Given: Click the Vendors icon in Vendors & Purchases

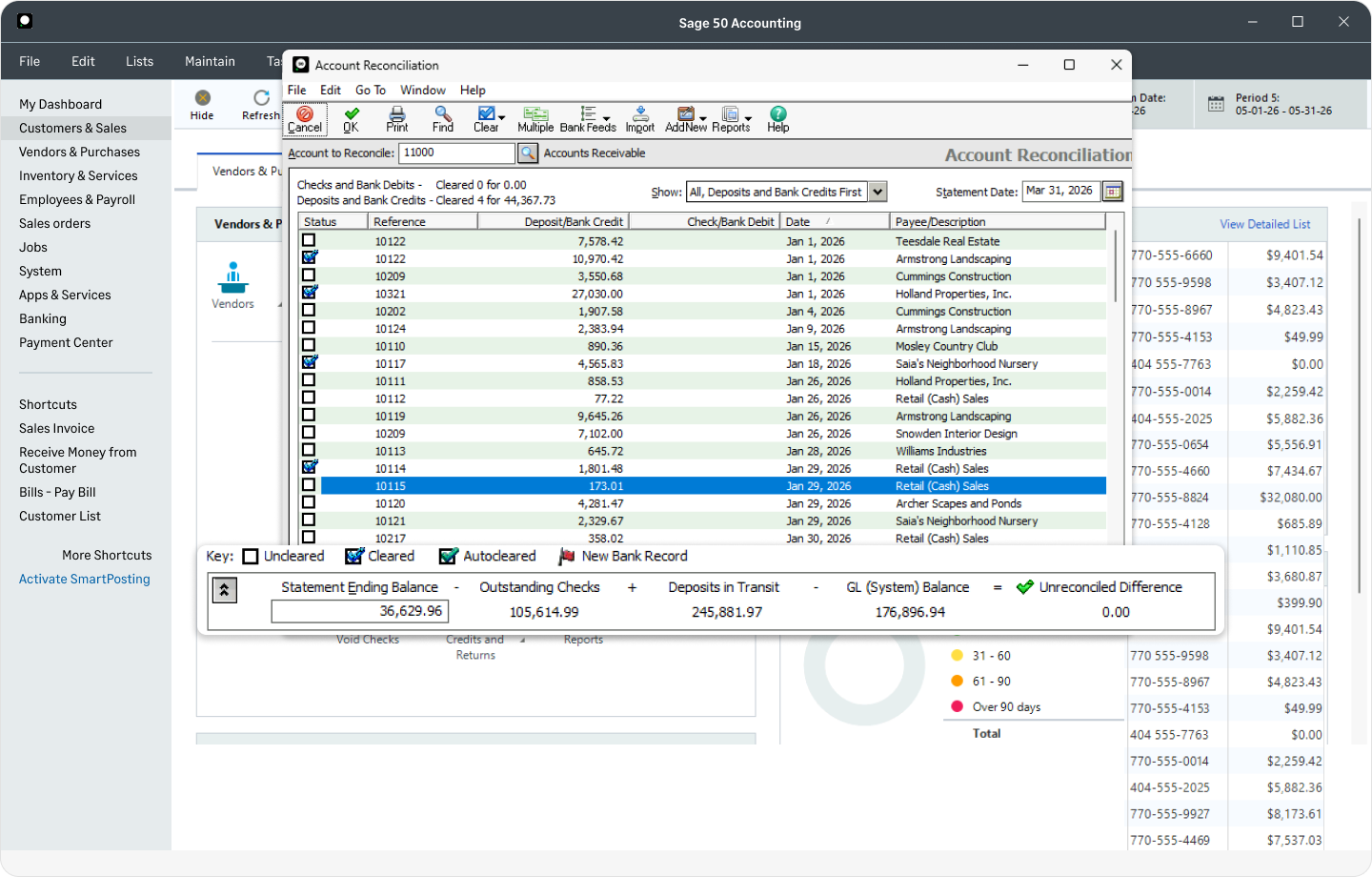Looking at the screenshot, I should 232,277.
